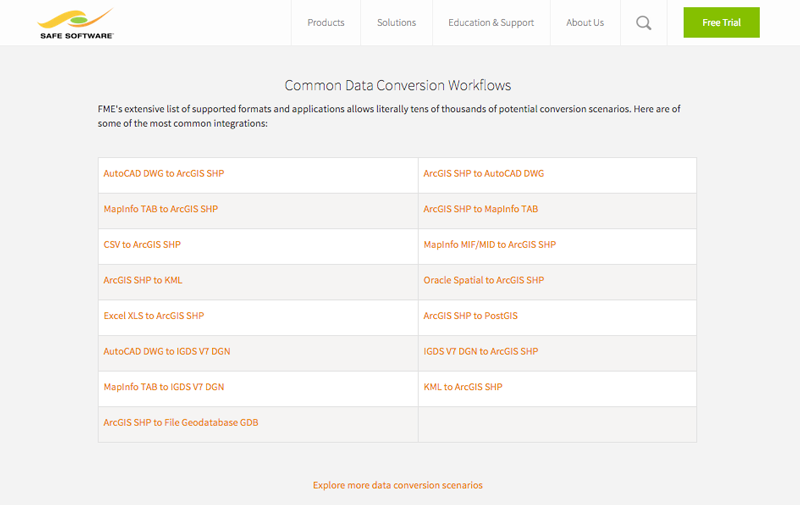Open the Solutions menu
The width and height of the screenshot is (800, 505).
(396, 22)
